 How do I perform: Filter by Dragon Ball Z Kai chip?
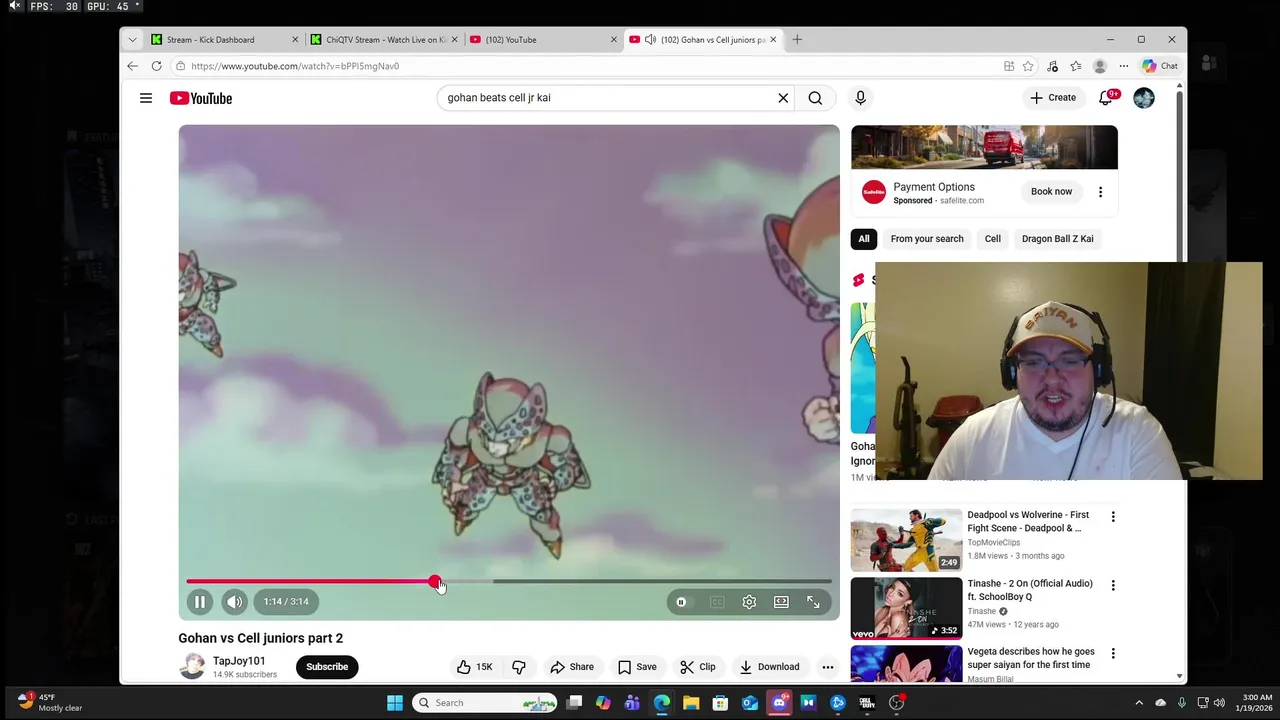1058,239
